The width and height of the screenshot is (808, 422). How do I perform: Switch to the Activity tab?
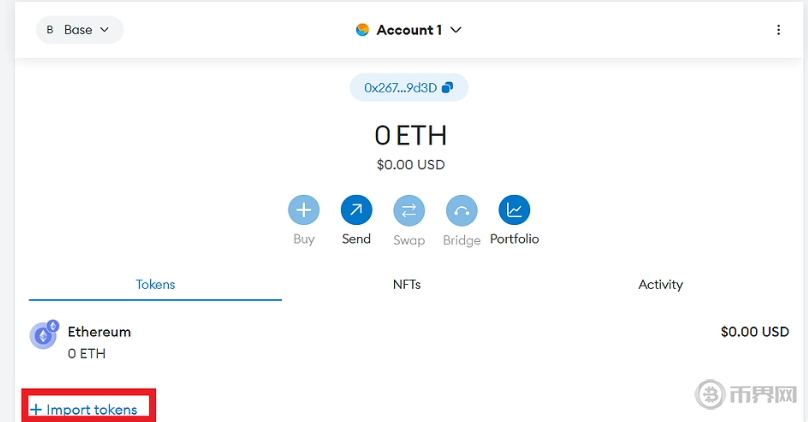click(660, 284)
